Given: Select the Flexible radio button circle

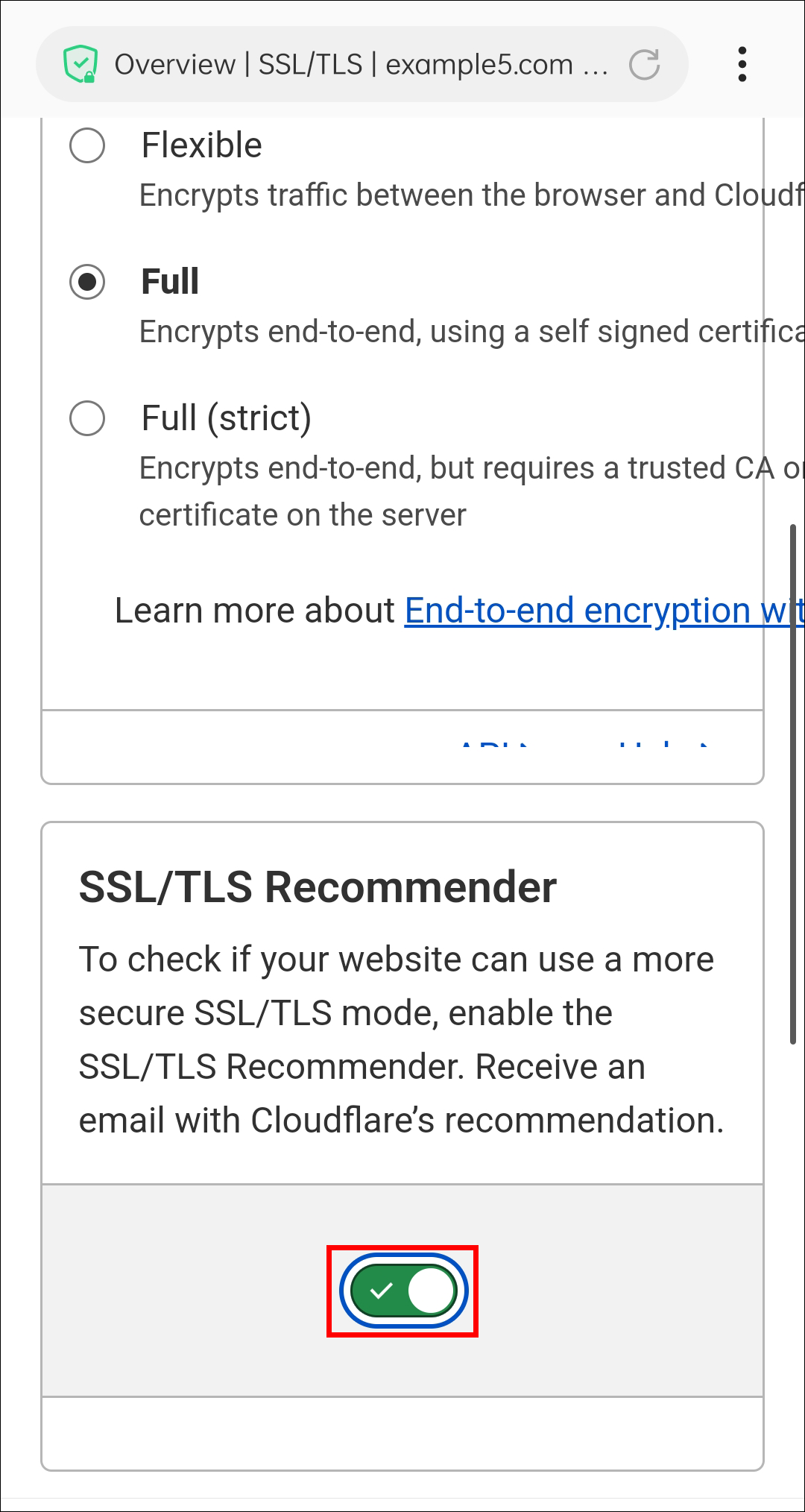Looking at the screenshot, I should pyautogui.click(x=87, y=145).
